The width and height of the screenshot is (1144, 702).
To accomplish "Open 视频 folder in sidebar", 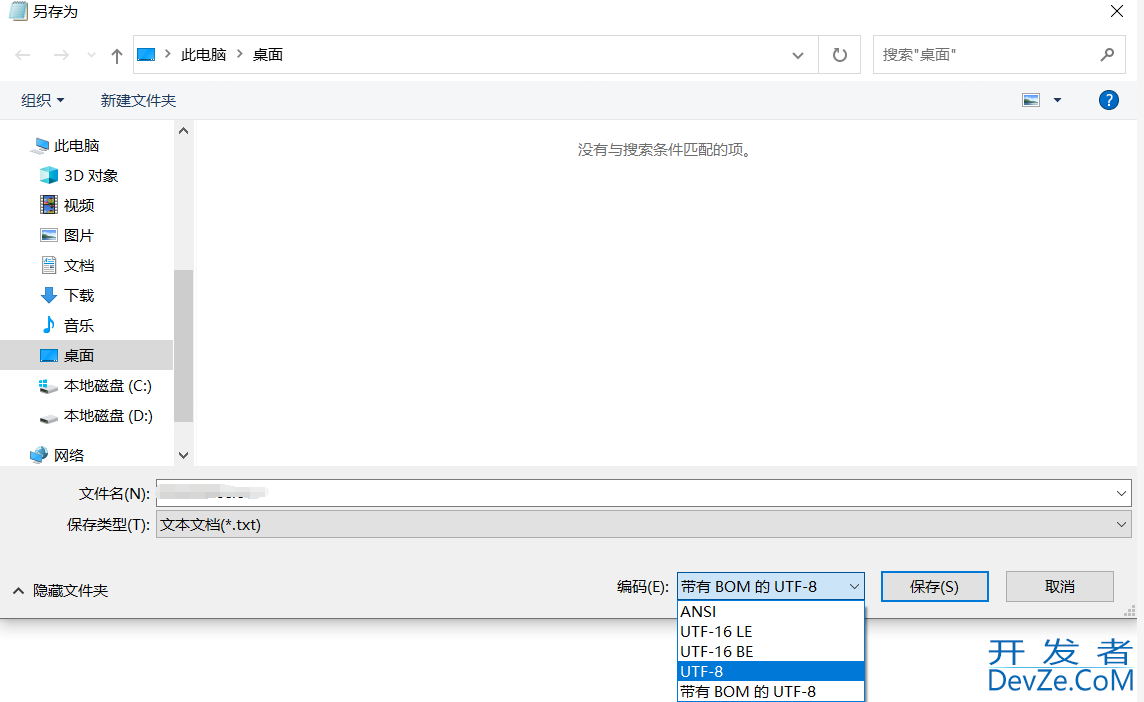I will pyautogui.click(x=79, y=206).
